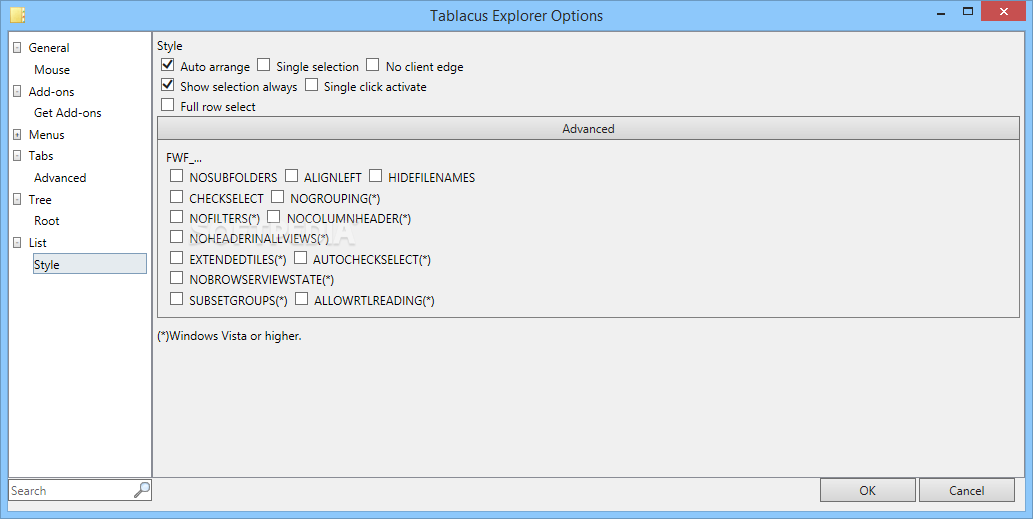Screen dimensions: 1033x519
Task: Collapse the Tree tree node
Action: click(17, 200)
